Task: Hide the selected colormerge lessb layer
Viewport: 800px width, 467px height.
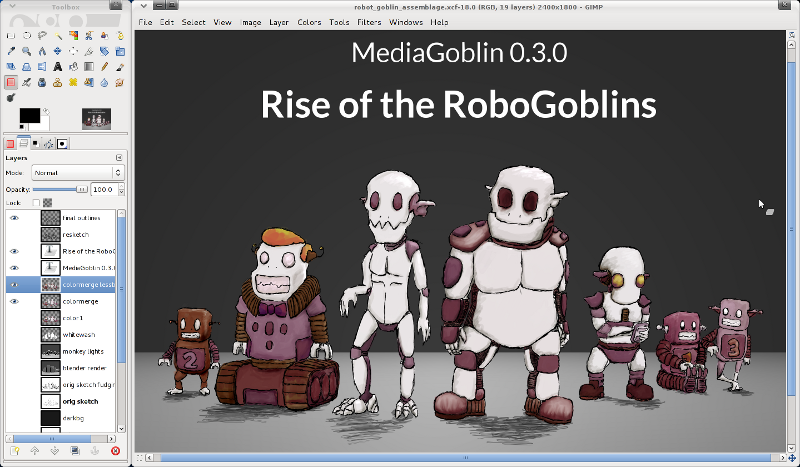Action: [x=14, y=285]
